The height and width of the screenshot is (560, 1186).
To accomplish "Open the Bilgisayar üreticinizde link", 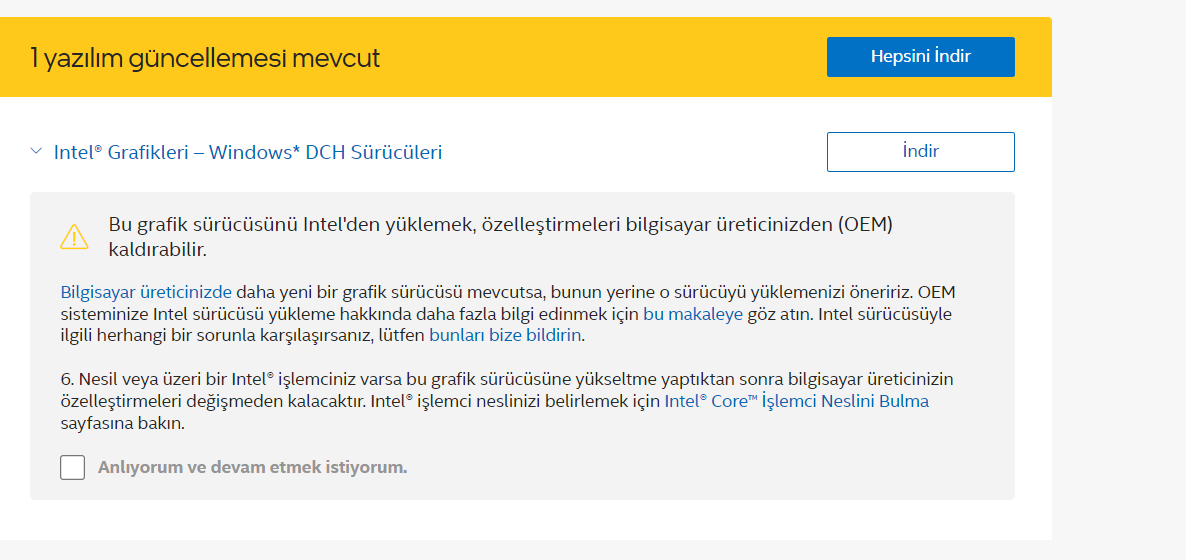I will coord(146,292).
